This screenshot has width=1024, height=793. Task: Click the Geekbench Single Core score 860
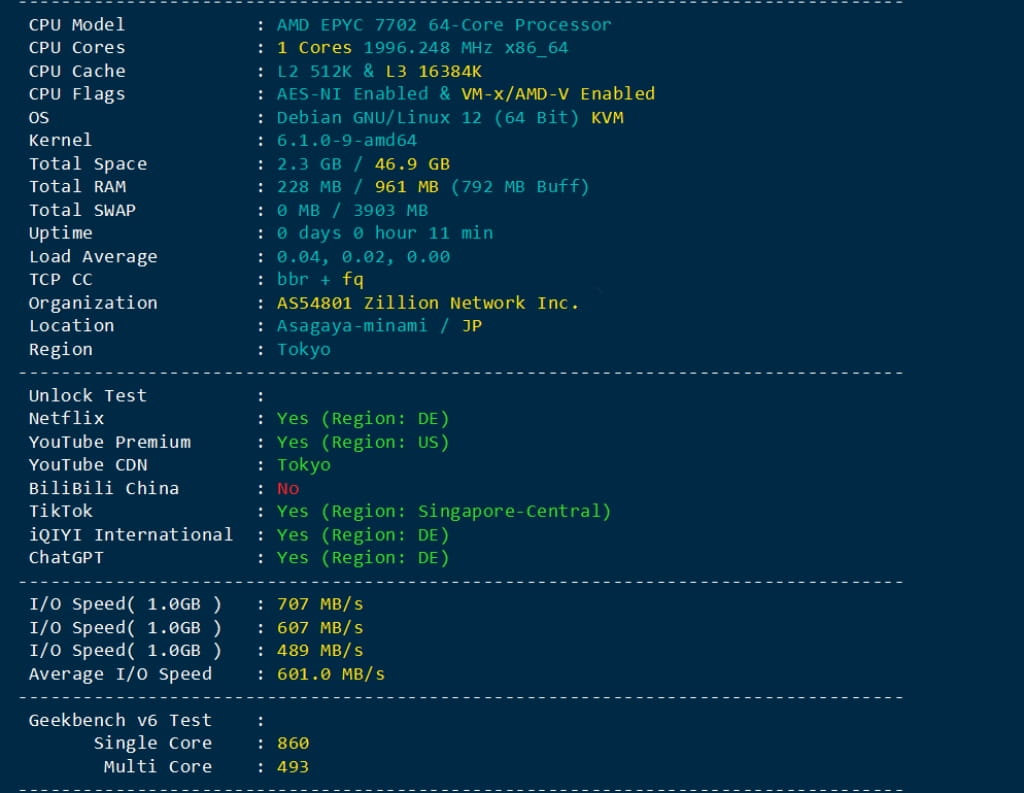tap(293, 744)
